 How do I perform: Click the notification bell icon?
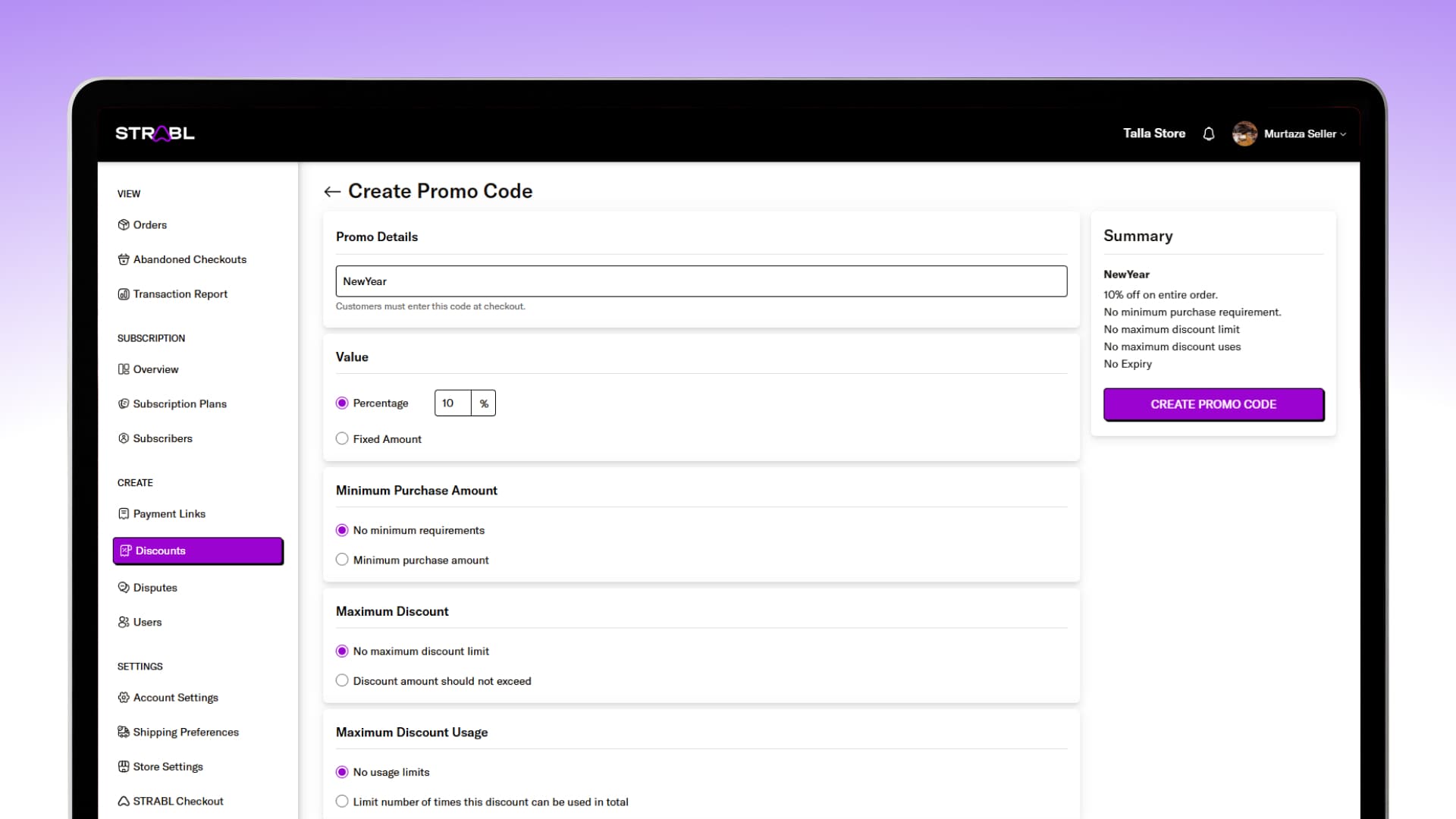click(x=1209, y=133)
